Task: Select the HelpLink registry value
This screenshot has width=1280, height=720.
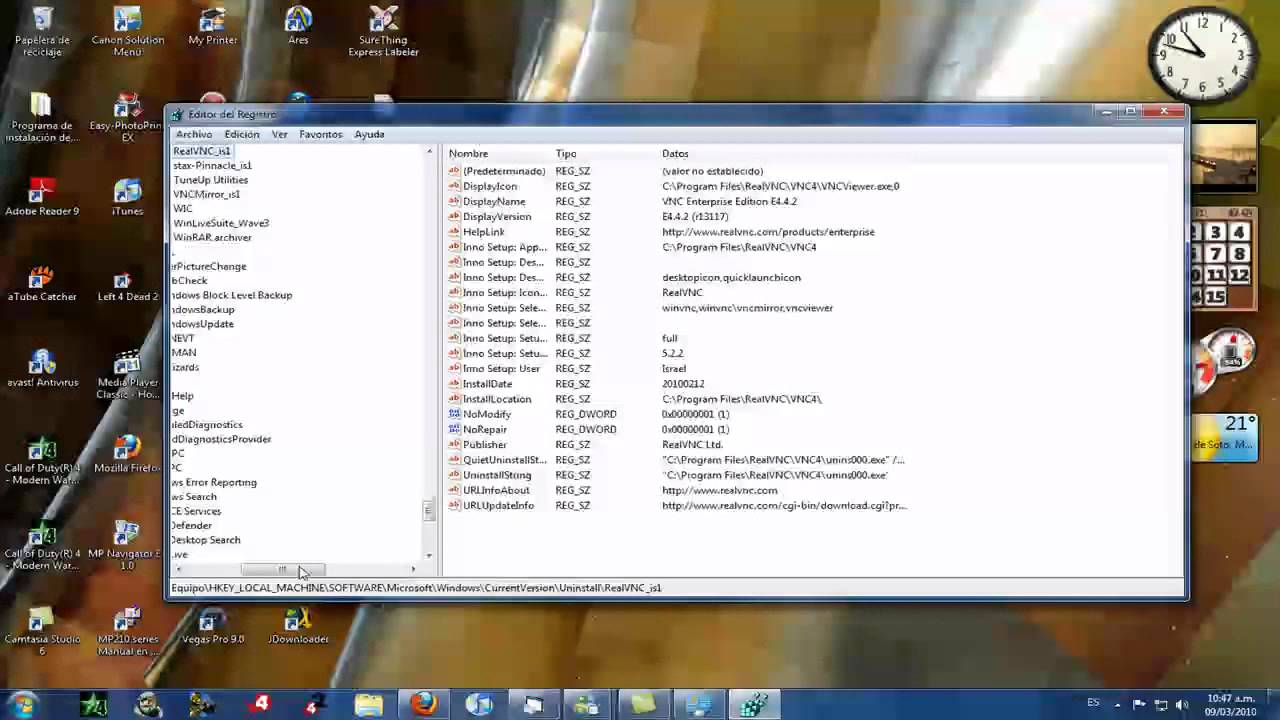Action: coord(484,232)
